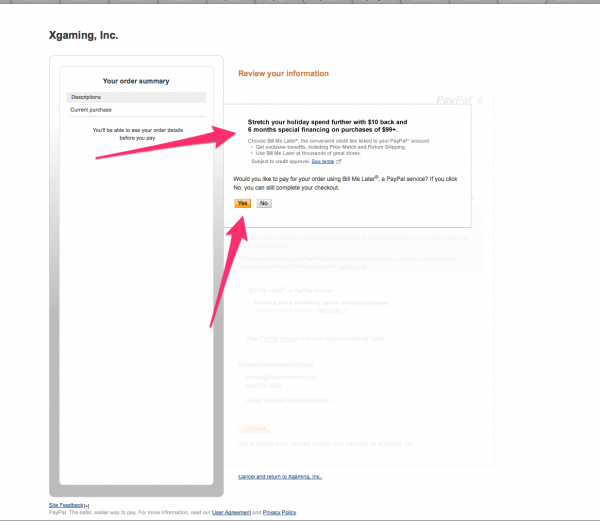Image resolution: width=600 pixels, height=521 pixels.
Task: Click Cancel and return to Xgaming, Inc.
Action: (x=280, y=477)
